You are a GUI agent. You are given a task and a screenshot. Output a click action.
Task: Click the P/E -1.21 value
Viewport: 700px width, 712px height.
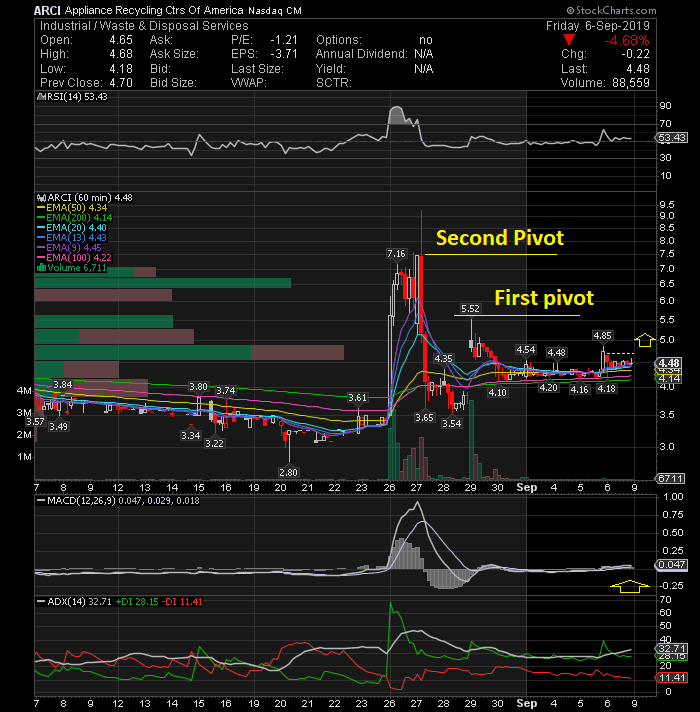point(284,40)
